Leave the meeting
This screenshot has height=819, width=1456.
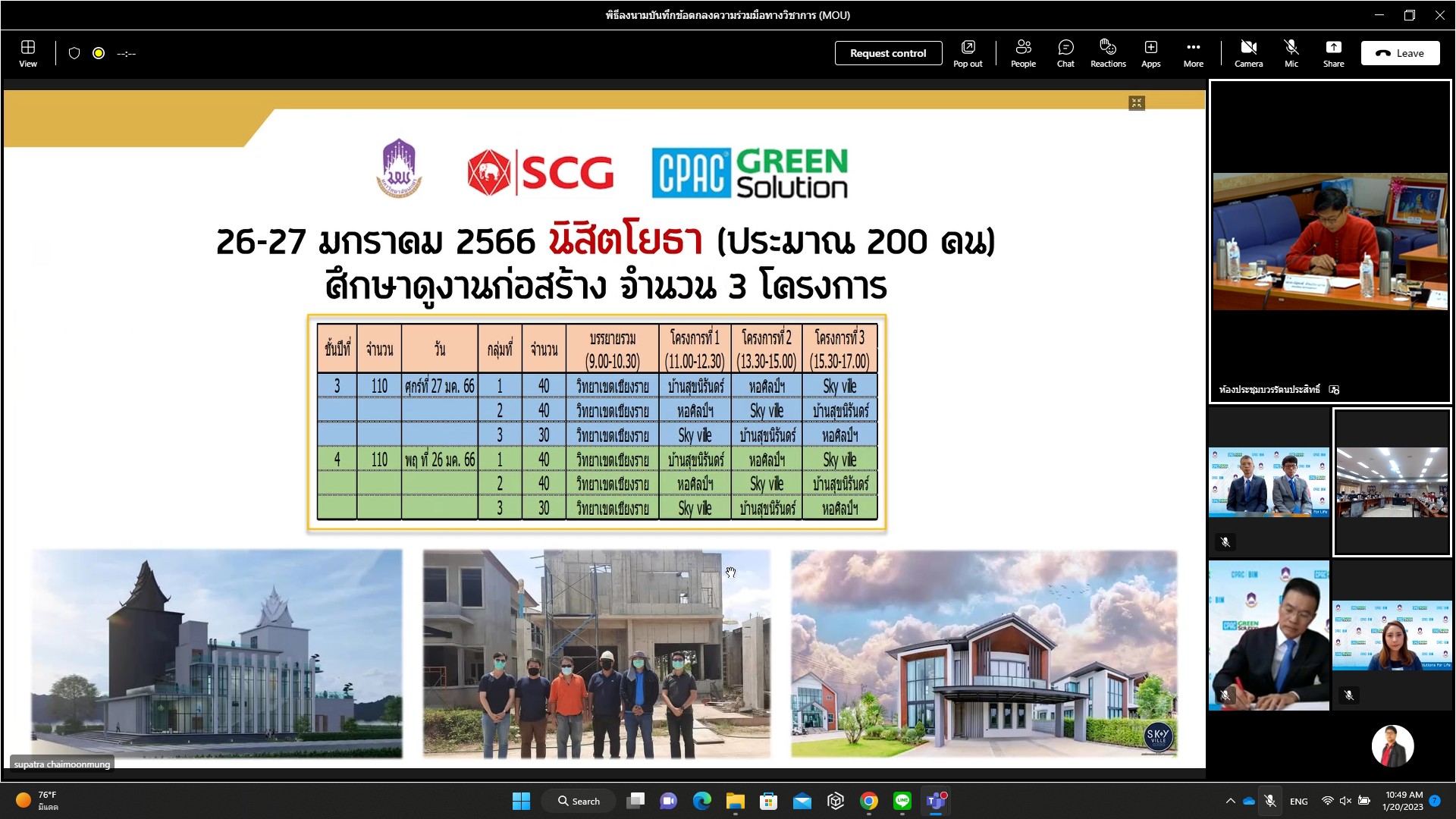[x=1400, y=53]
